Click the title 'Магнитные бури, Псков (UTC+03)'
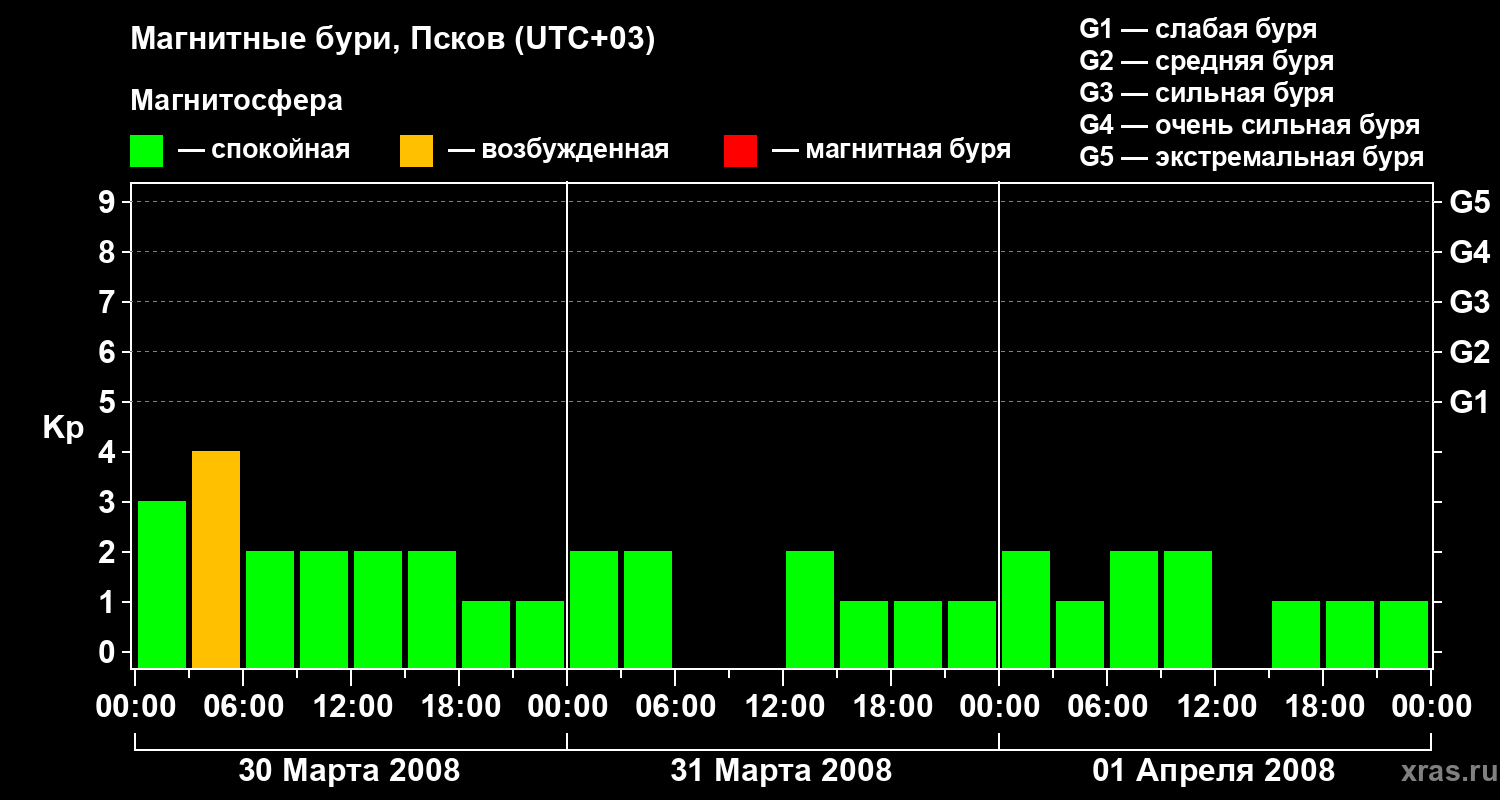Screen dimensions: 1500x800 click(393, 40)
